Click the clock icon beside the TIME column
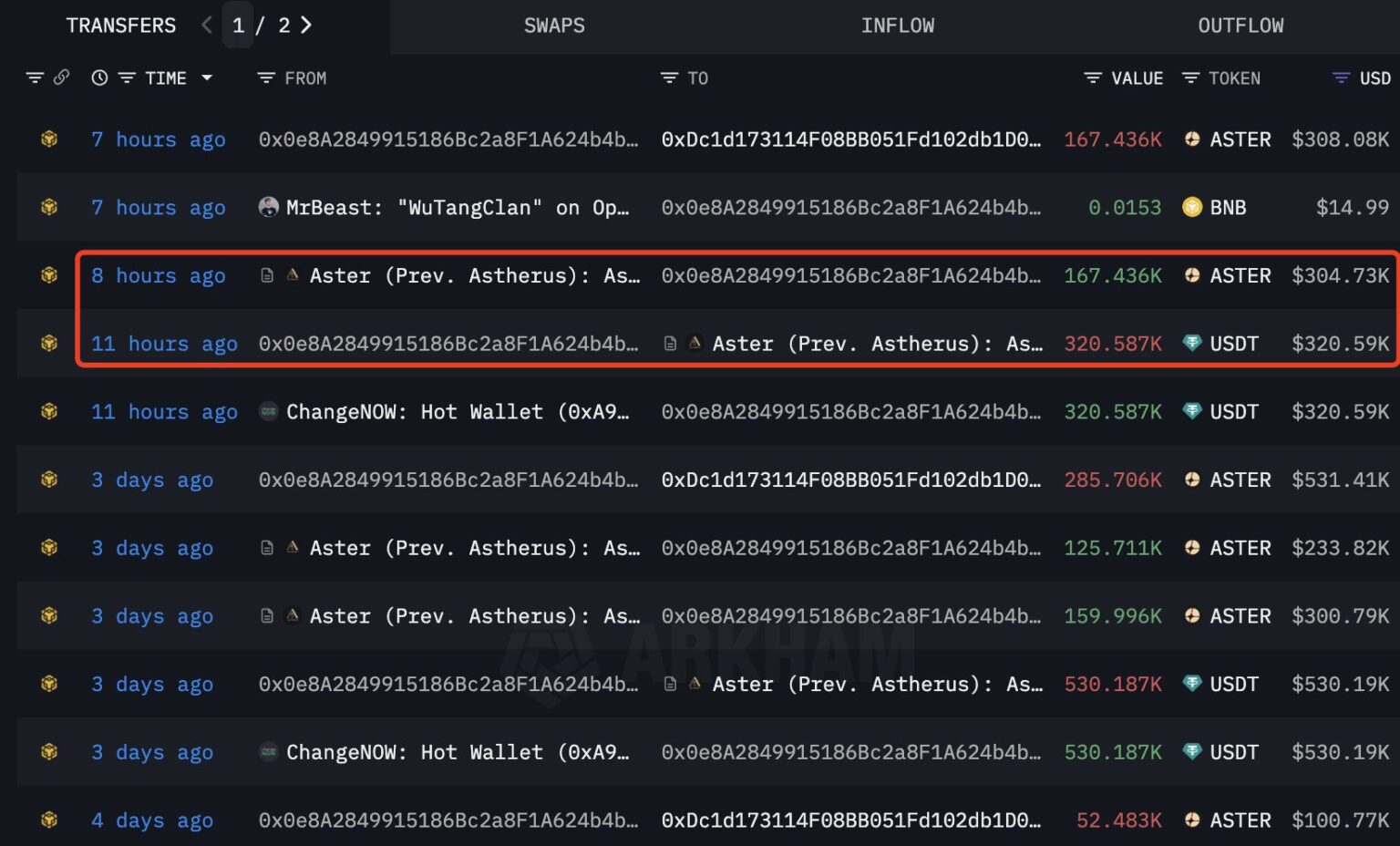 [99, 77]
